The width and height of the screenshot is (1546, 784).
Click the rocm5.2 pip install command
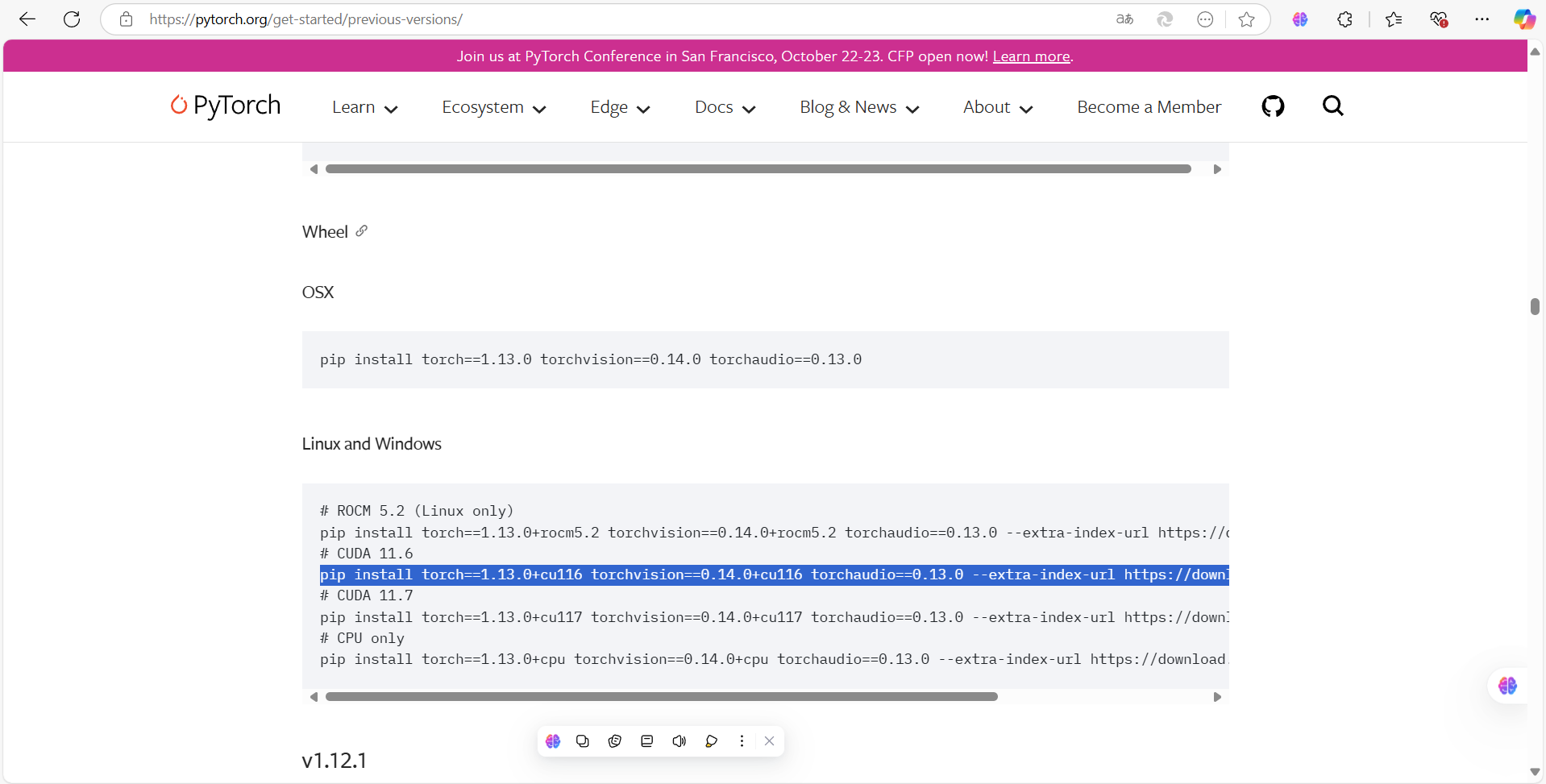click(x=775, y=533)
